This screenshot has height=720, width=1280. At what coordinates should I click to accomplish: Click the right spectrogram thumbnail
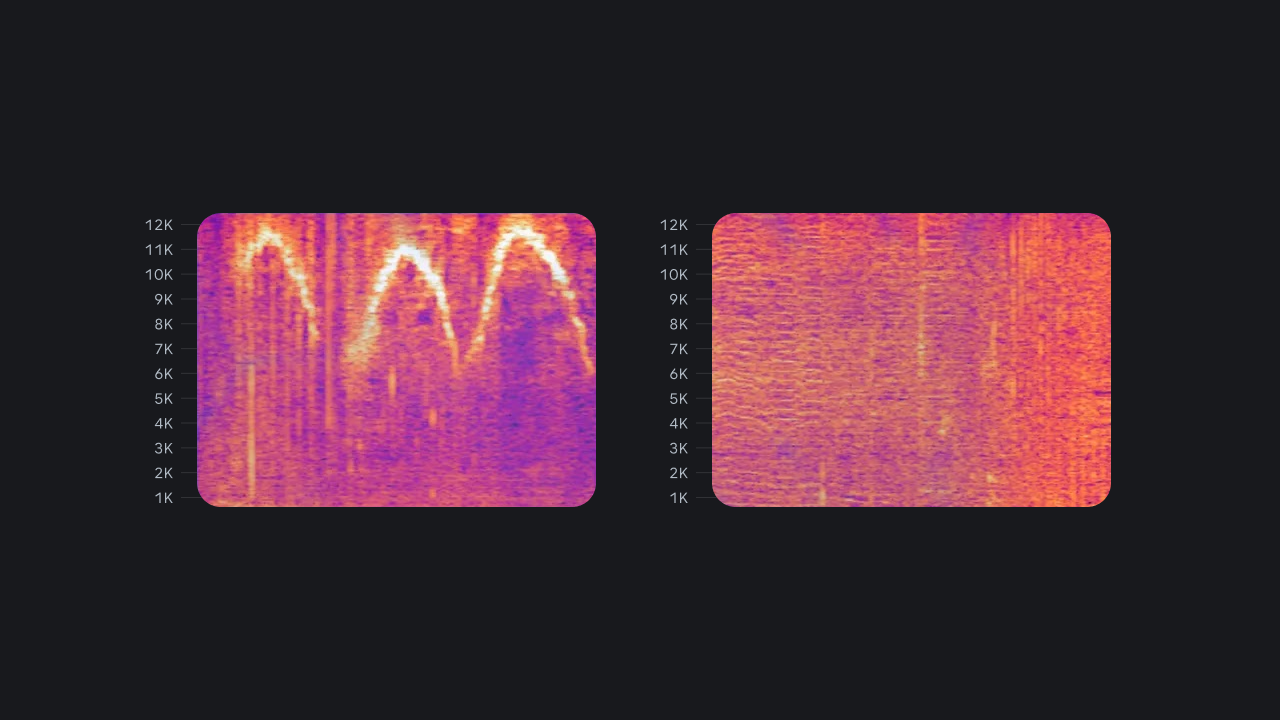(910, 360)
